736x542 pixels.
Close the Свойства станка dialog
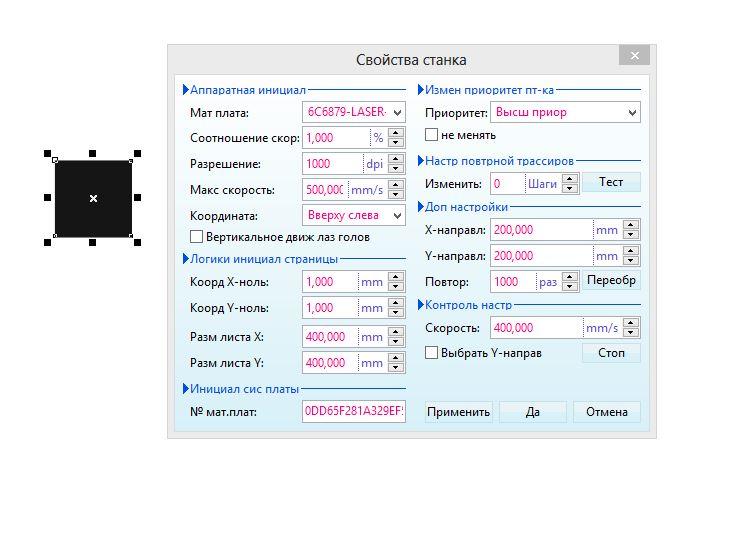[x=634, y=56]
